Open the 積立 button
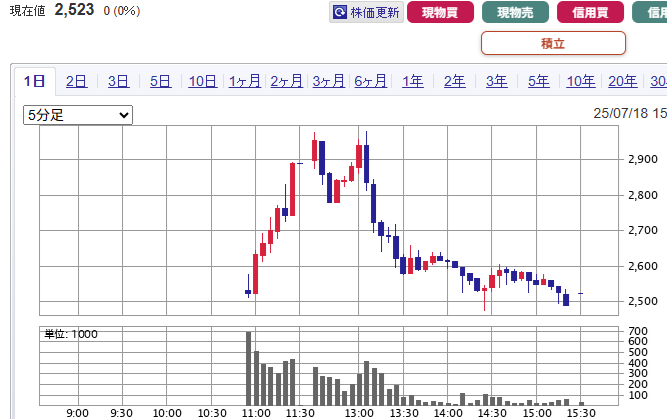Image resolution: width=667 pixels, height=419 pixels. [x=553, y=43]
